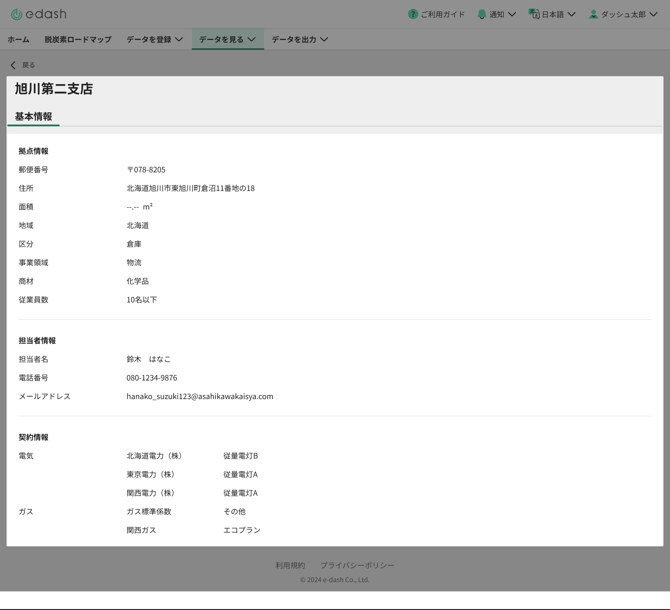This screenshot has width=670, height=610.
Task: Click the user profile icon
Action: (x=593, y=14)
